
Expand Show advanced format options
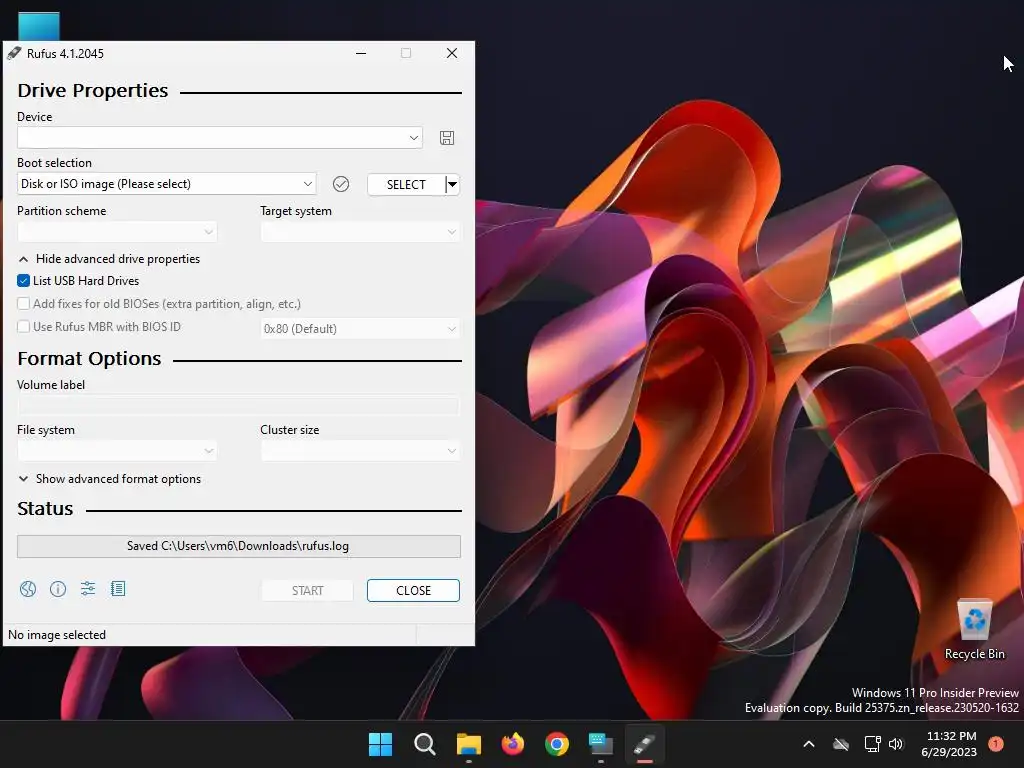tap(110, 479)
